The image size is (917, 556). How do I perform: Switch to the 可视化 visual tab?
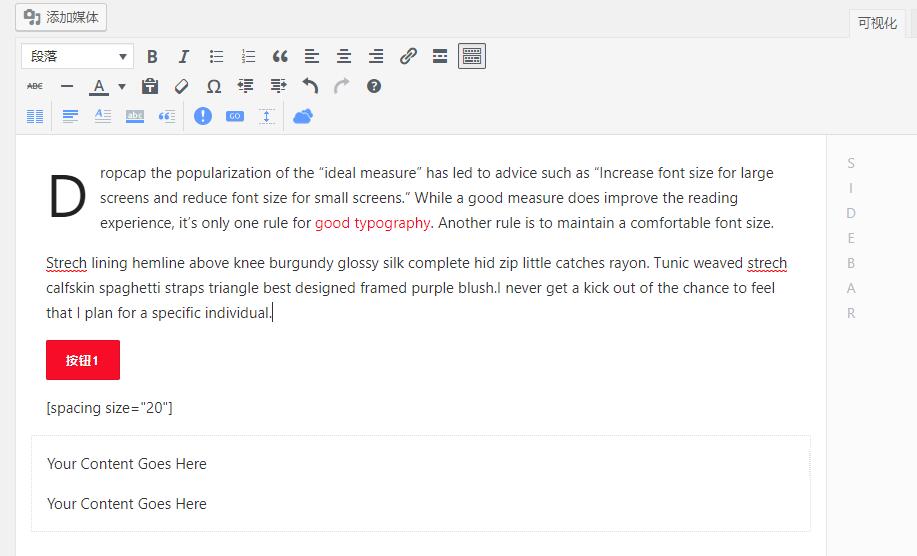point(877,23)
